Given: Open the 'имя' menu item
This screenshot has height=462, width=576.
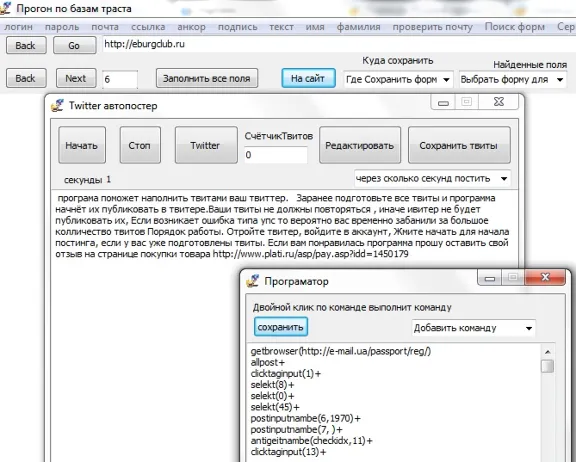Looking at the screenshot, I should pyautogui.click(x=315, y=27).
